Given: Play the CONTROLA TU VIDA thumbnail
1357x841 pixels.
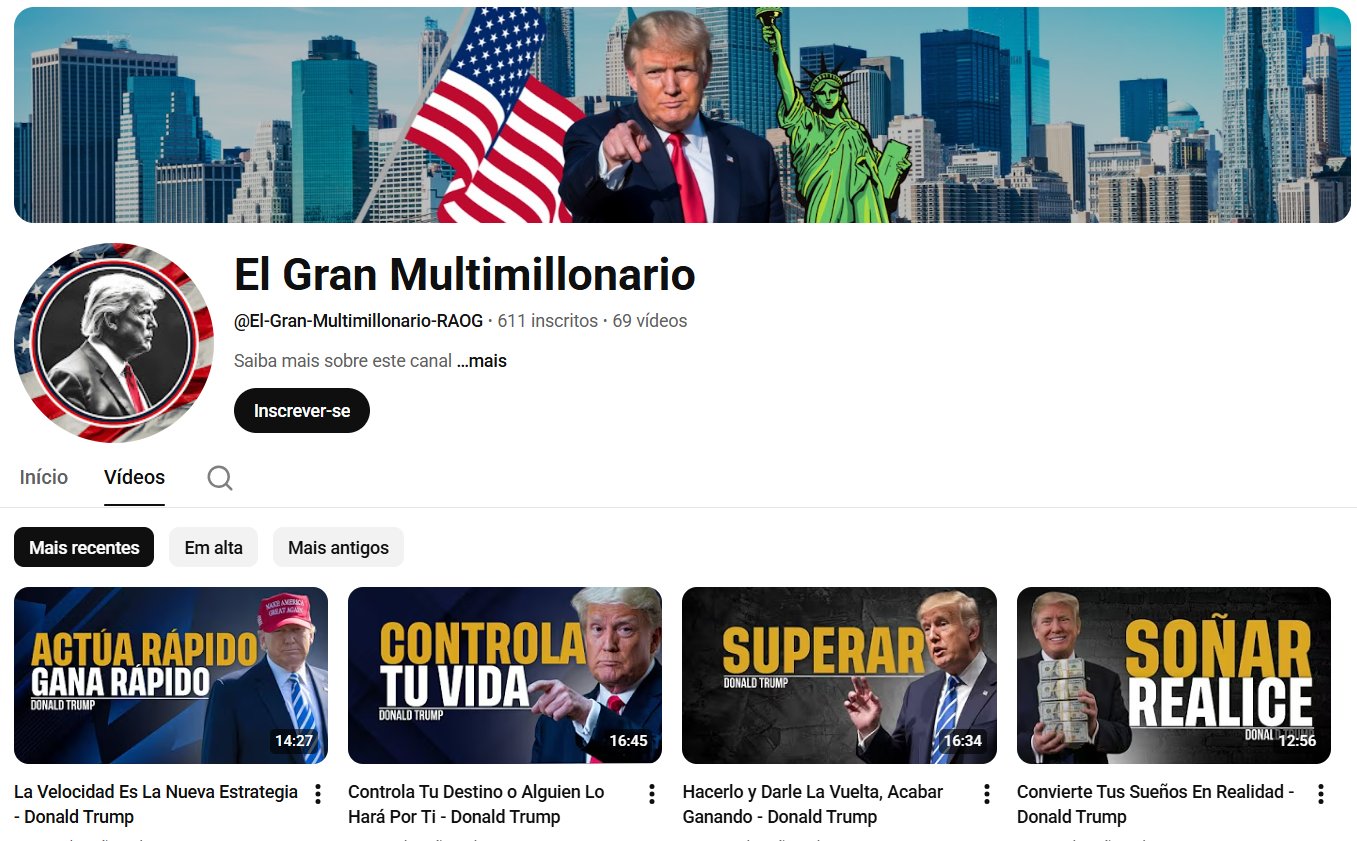Looking at the screenshot, I should coord(505,675).
